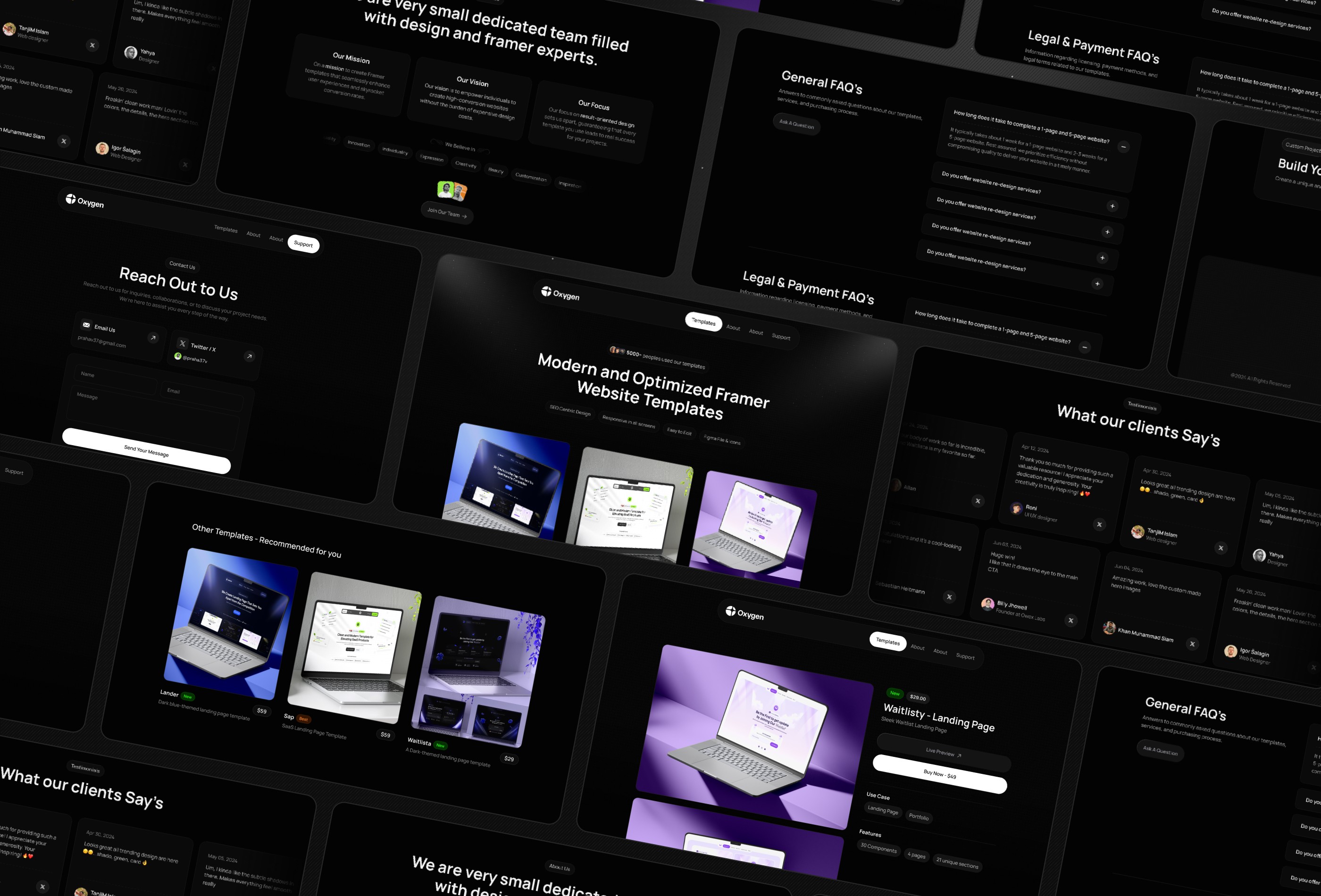Select the Templates tab on the homepage nav bar
The image size is (1321, 896).
[703, 322]
